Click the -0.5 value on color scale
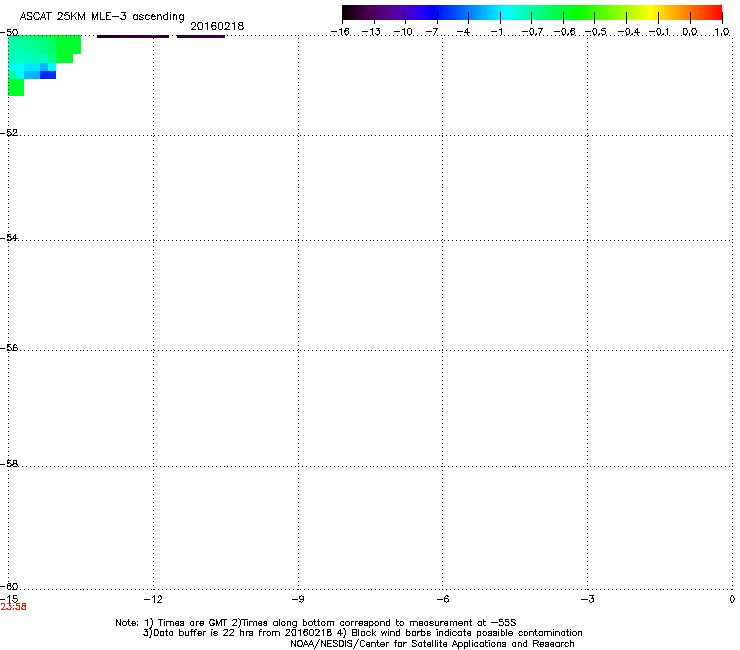This screenshot has height=650, width=740. (596, 32)
